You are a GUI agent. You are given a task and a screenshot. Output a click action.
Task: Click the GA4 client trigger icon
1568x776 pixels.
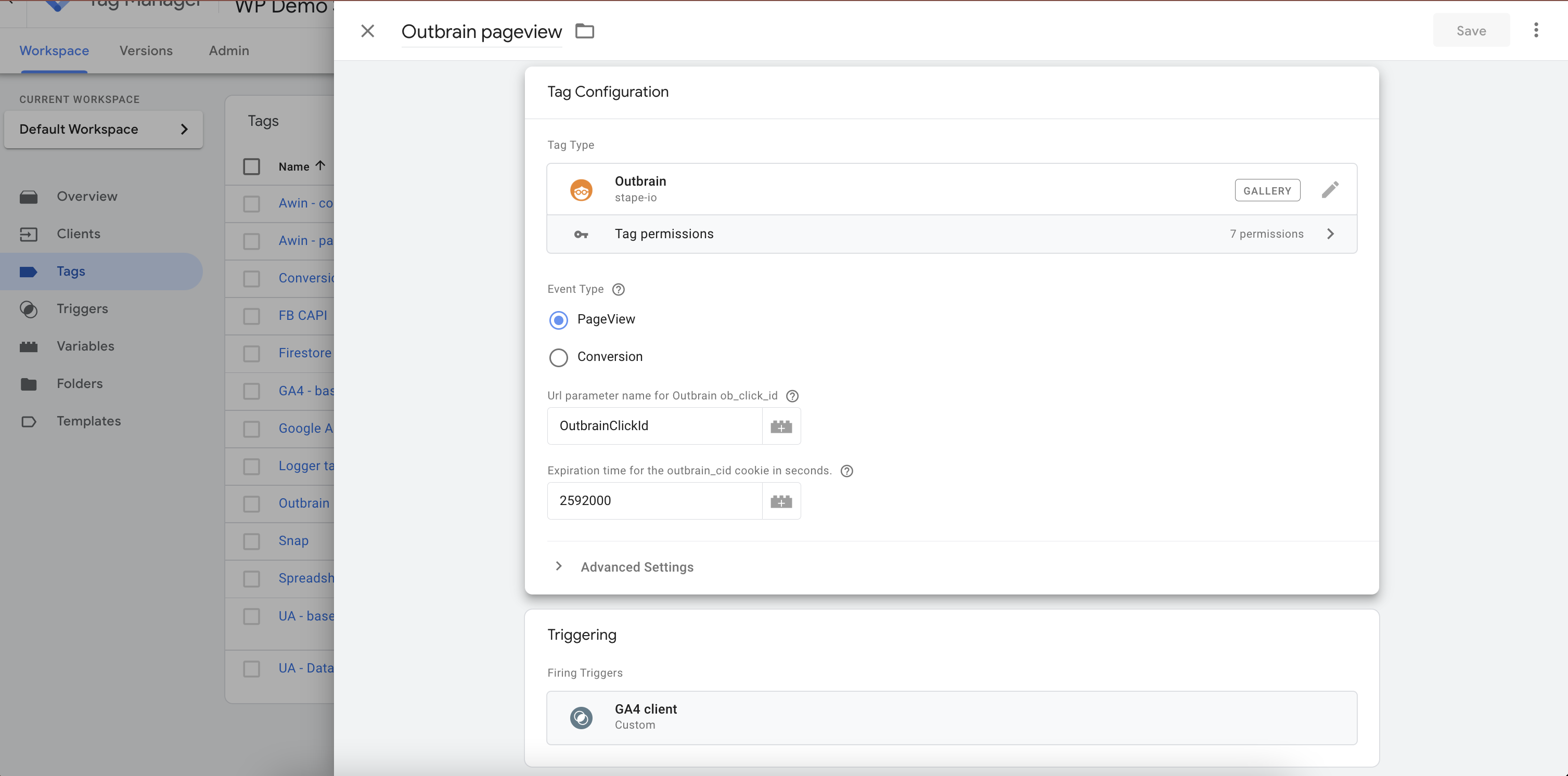click(581, 718)
